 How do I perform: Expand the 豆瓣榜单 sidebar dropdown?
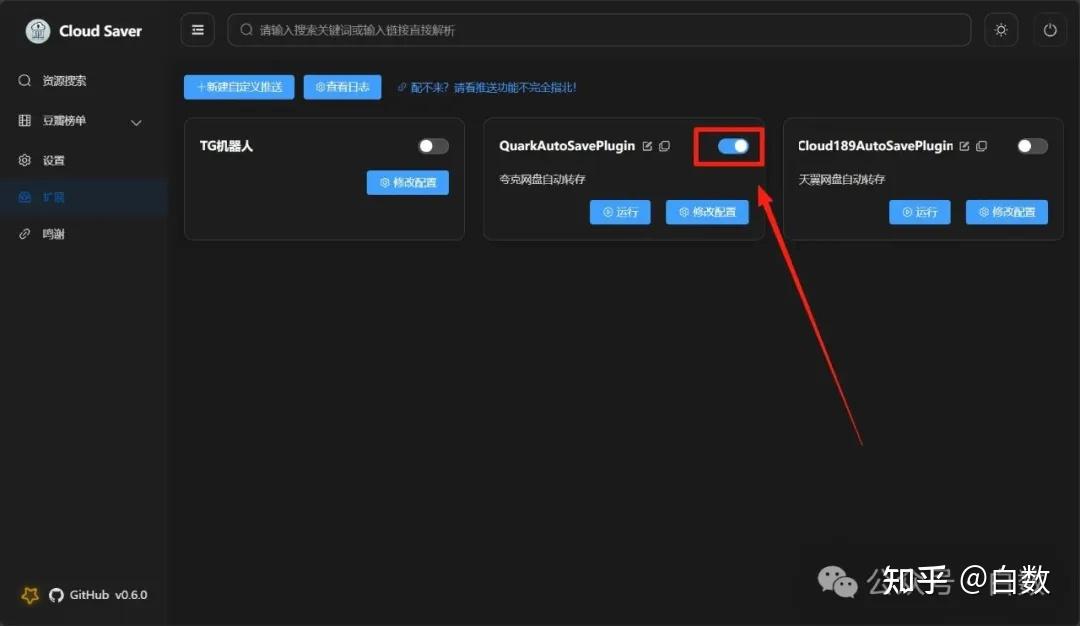(136, 121)
